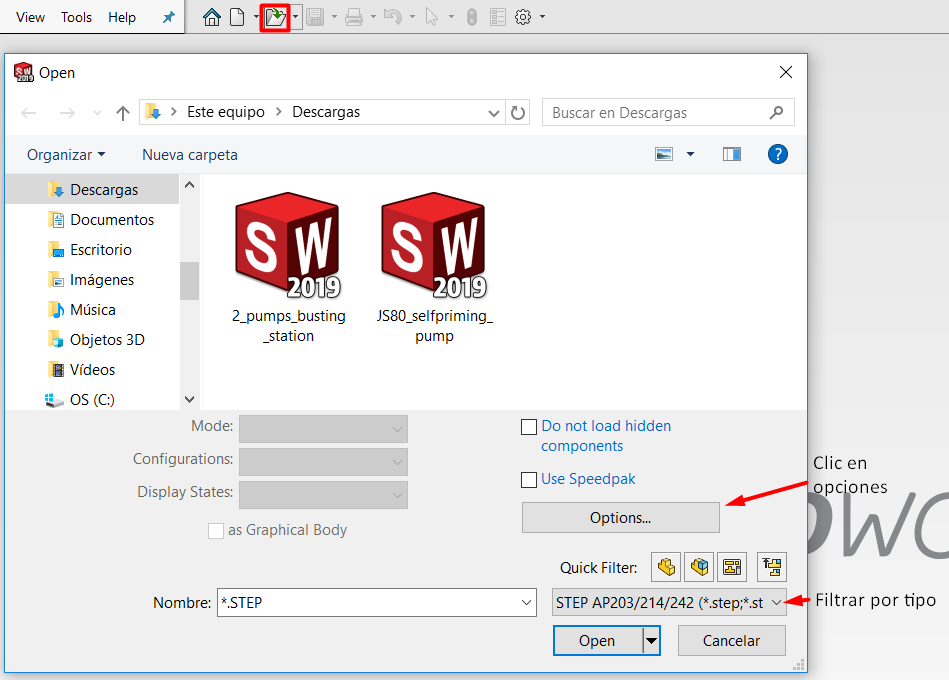Expand the Mode dropdown
The width and height of the screenshot is (949, 680).
324,429
